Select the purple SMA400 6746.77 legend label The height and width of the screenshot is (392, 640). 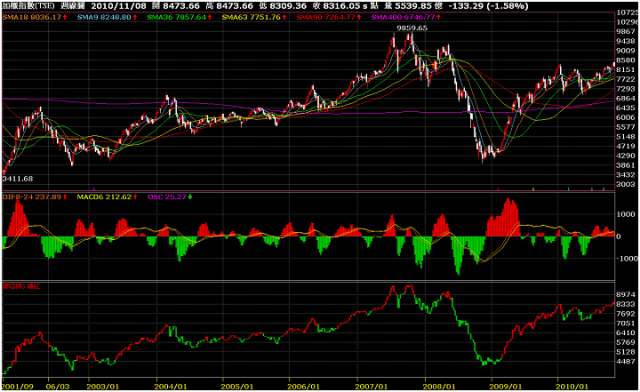point(403,17)
